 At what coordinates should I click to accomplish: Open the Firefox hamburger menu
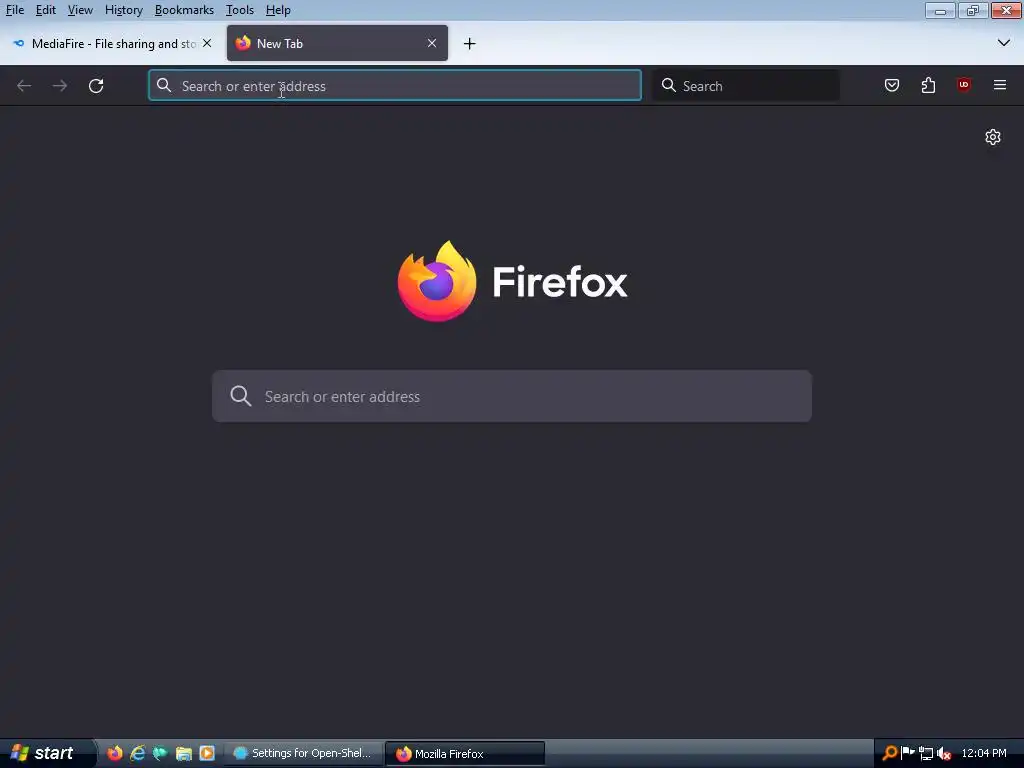click(x=1000, y=85)
